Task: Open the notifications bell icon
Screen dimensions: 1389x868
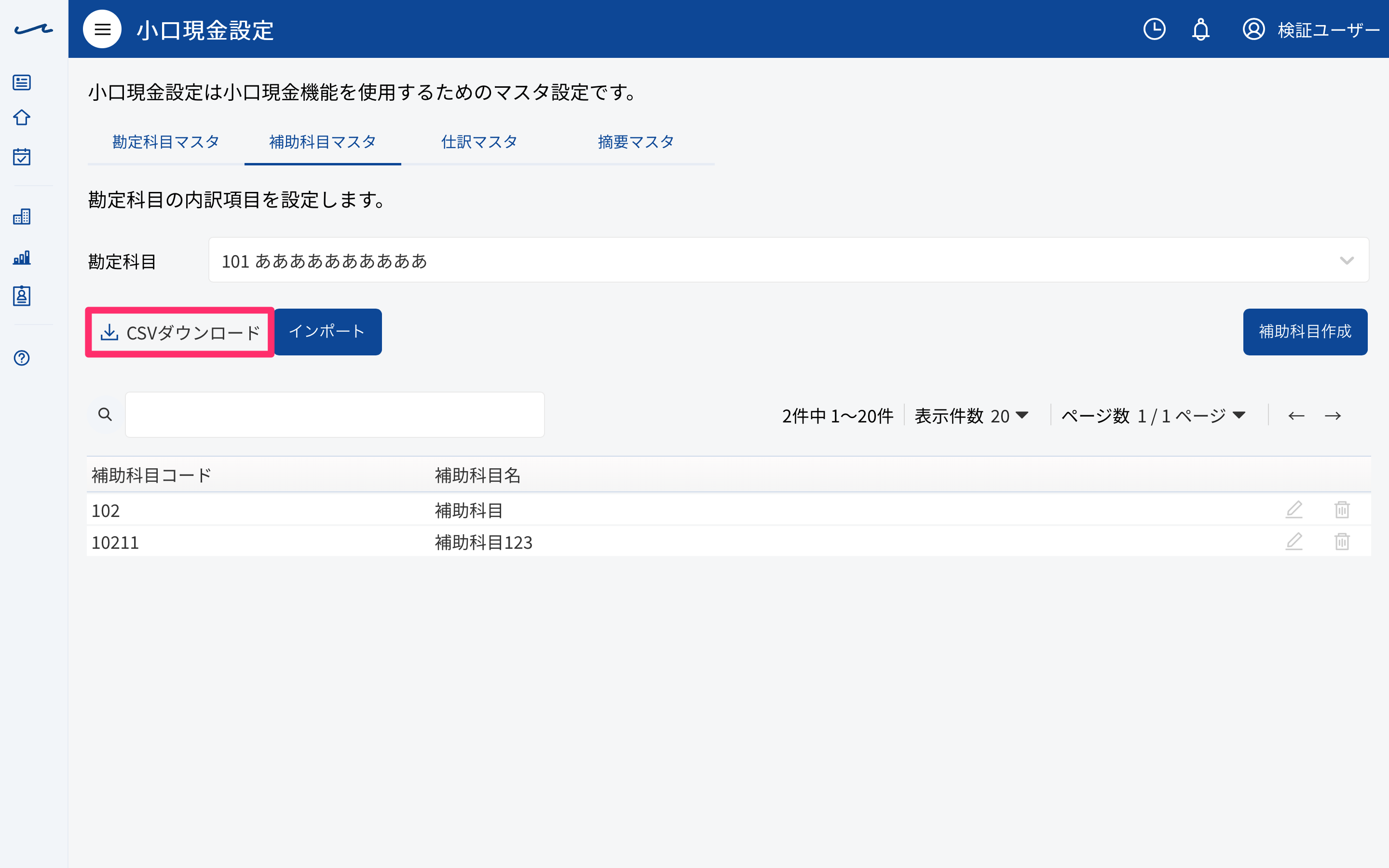Action: [x=1201, y=29]
